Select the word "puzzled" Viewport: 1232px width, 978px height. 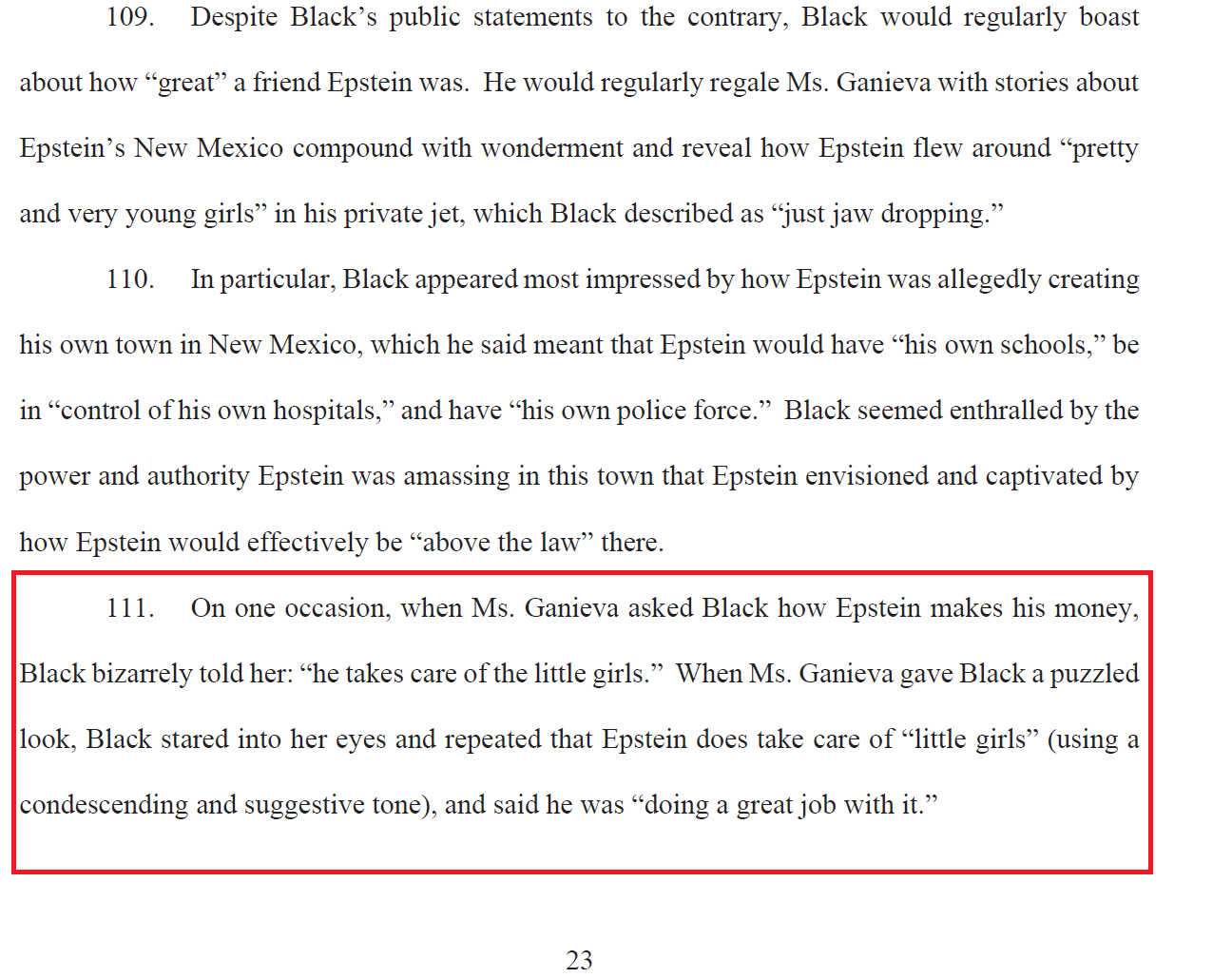click(1094, 674)
